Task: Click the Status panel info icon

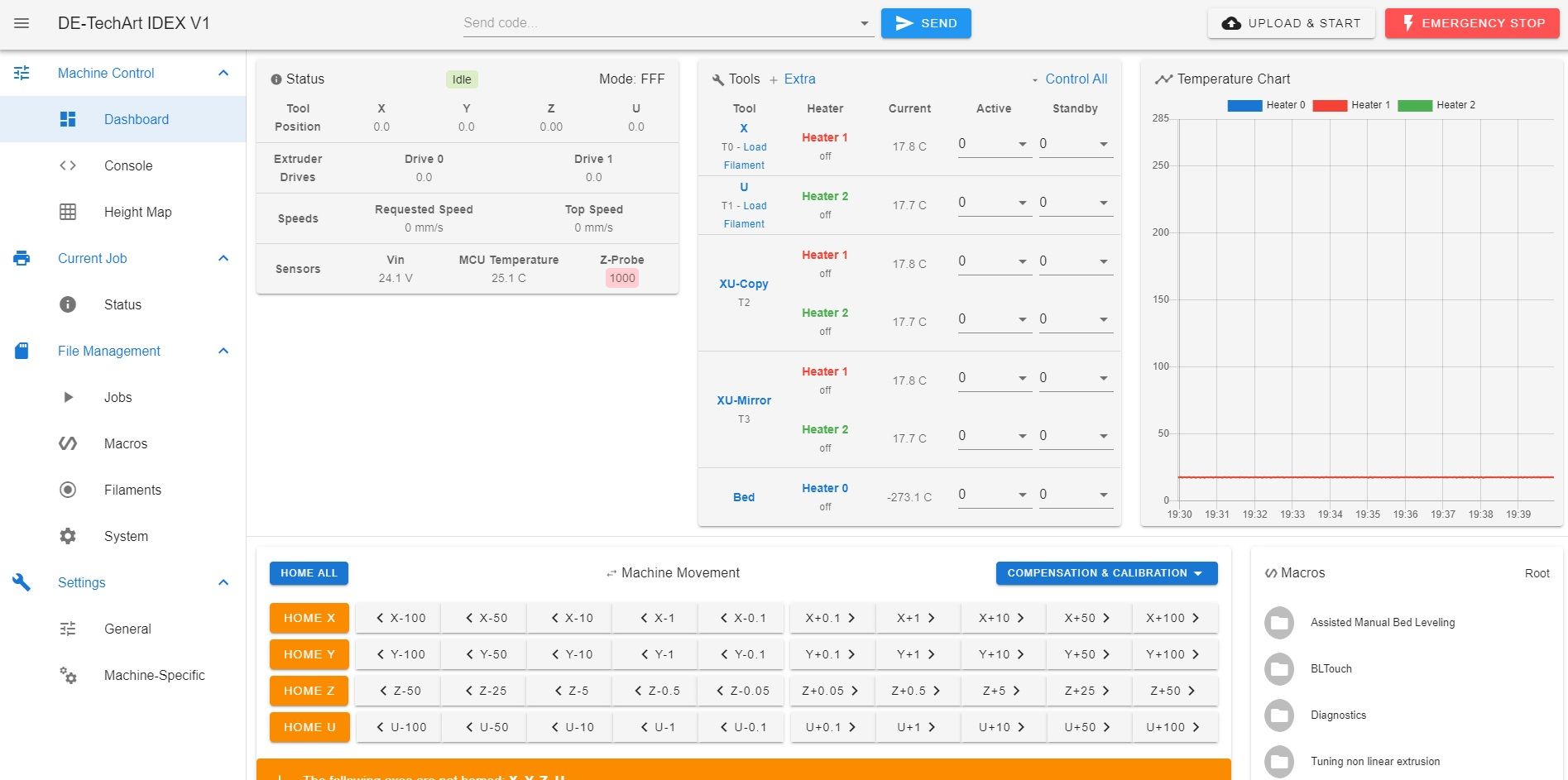Action: pos(276,79)
